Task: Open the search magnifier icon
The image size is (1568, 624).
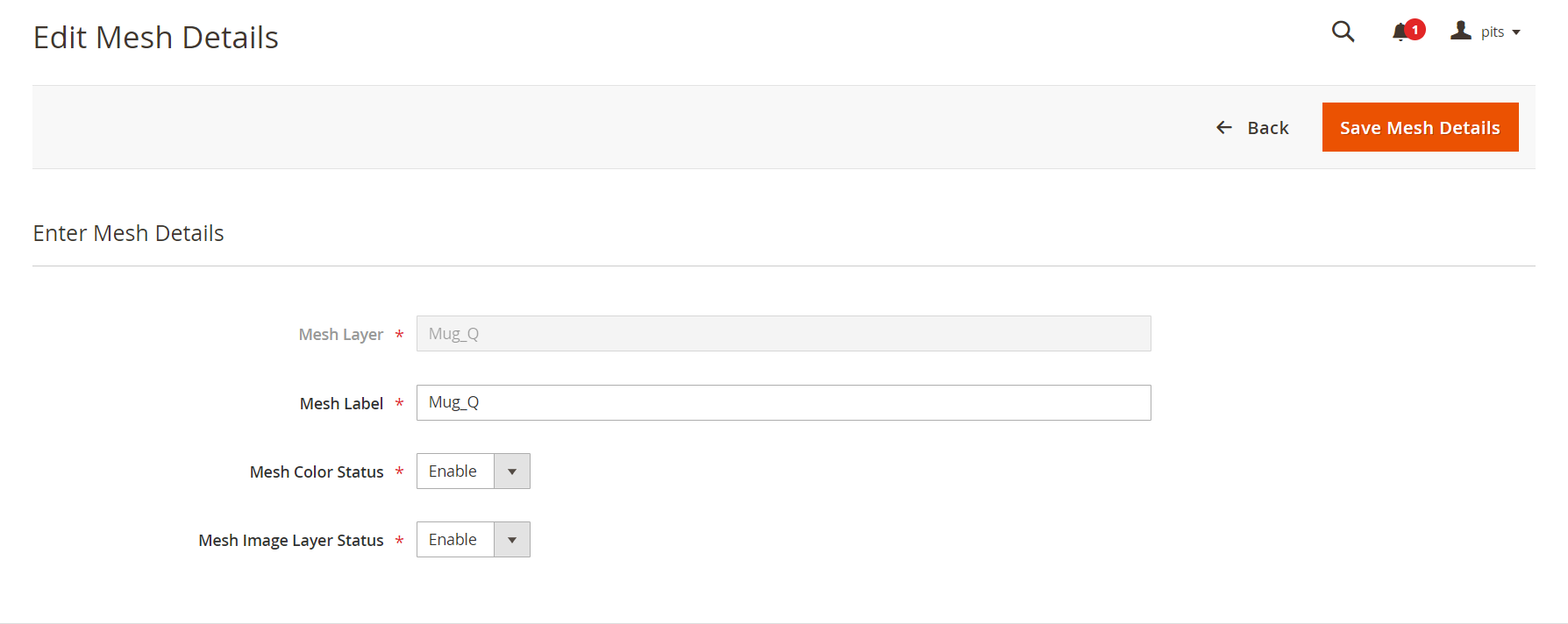Action: click(x=1343, y=32)
